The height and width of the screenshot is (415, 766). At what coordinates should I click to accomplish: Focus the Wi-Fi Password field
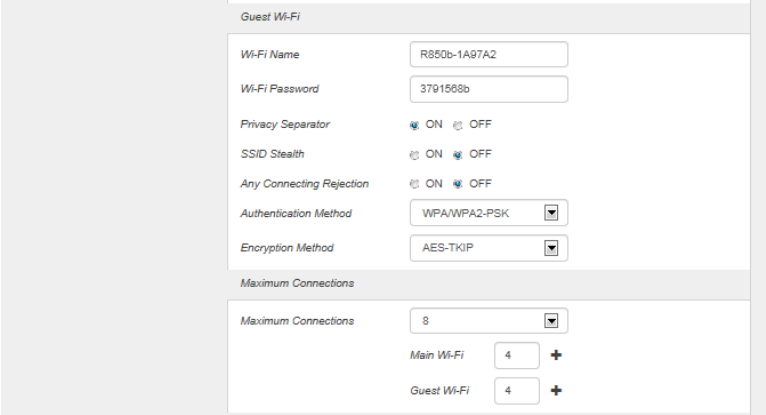pos(488,89)
